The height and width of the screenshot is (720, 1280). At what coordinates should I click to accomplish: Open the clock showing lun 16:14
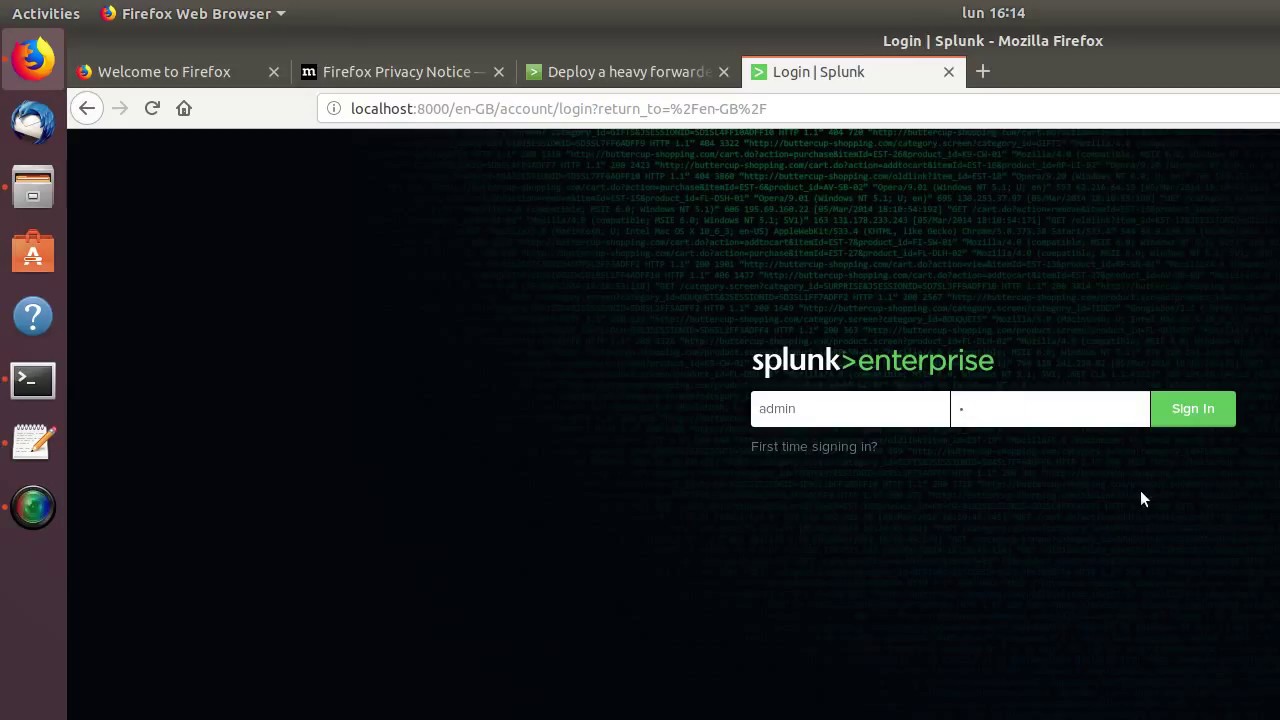click(x=993, y=13)
